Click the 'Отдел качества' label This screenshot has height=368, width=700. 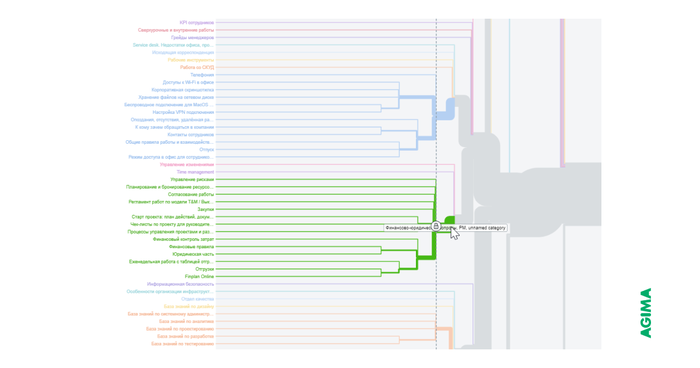coord(197,299)
